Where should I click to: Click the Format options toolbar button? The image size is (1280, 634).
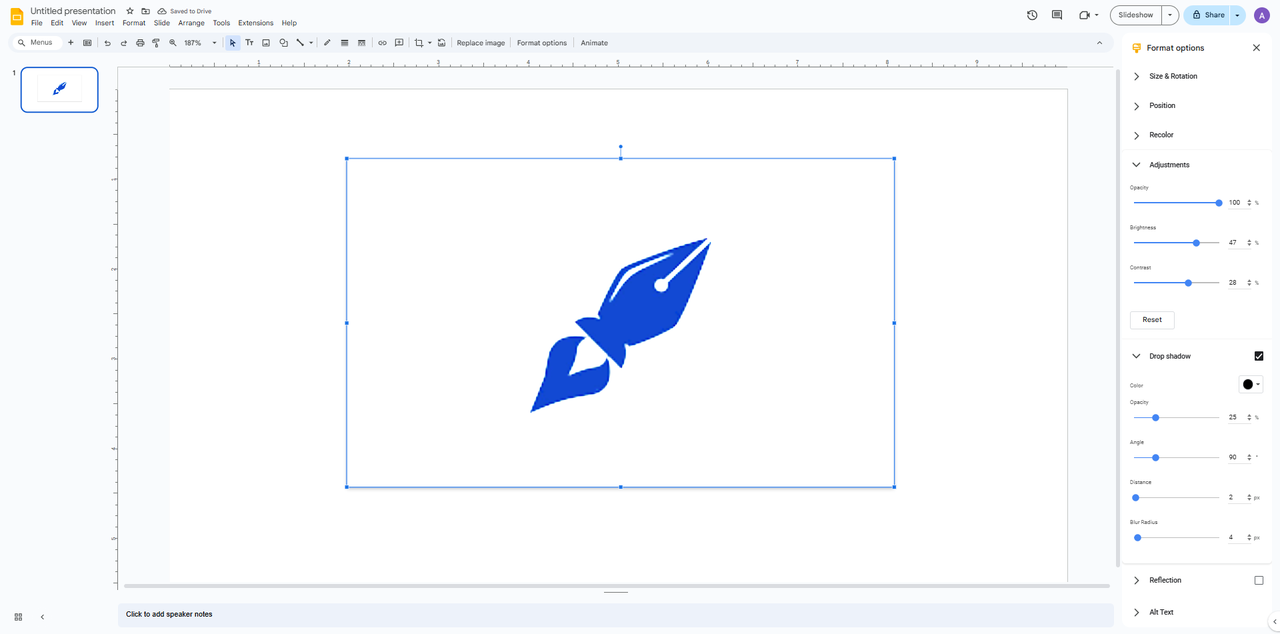pyautogui.click(x=542, y=43)
